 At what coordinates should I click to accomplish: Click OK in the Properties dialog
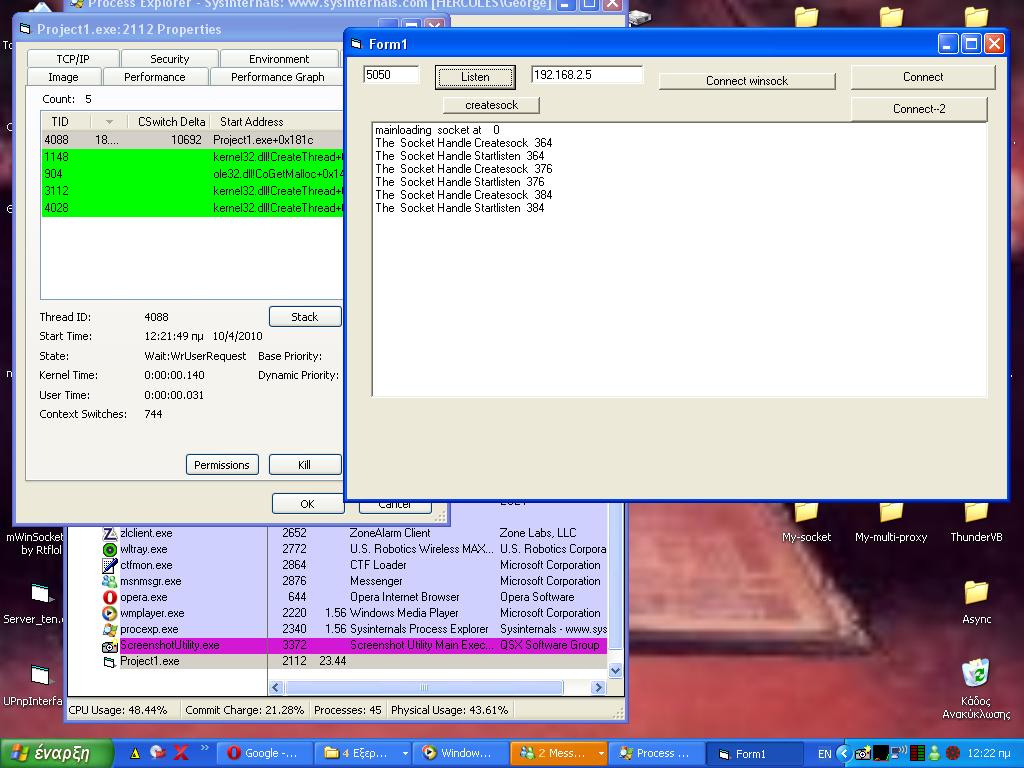coord(308,504)
